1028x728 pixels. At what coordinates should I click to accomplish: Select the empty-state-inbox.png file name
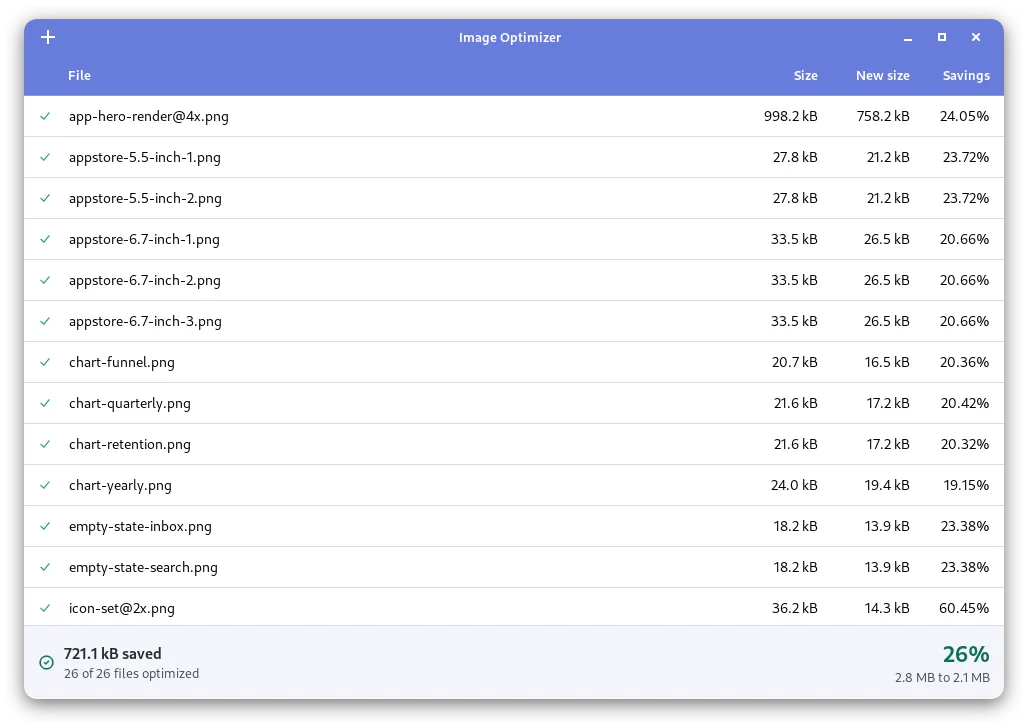[x=140, y=527]
